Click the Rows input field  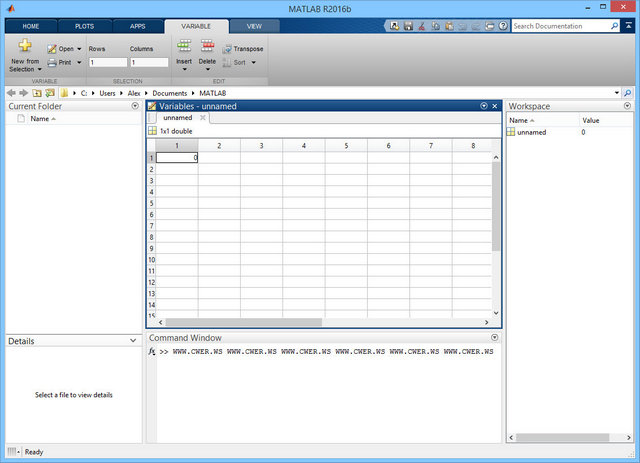(x=107, y=62)
